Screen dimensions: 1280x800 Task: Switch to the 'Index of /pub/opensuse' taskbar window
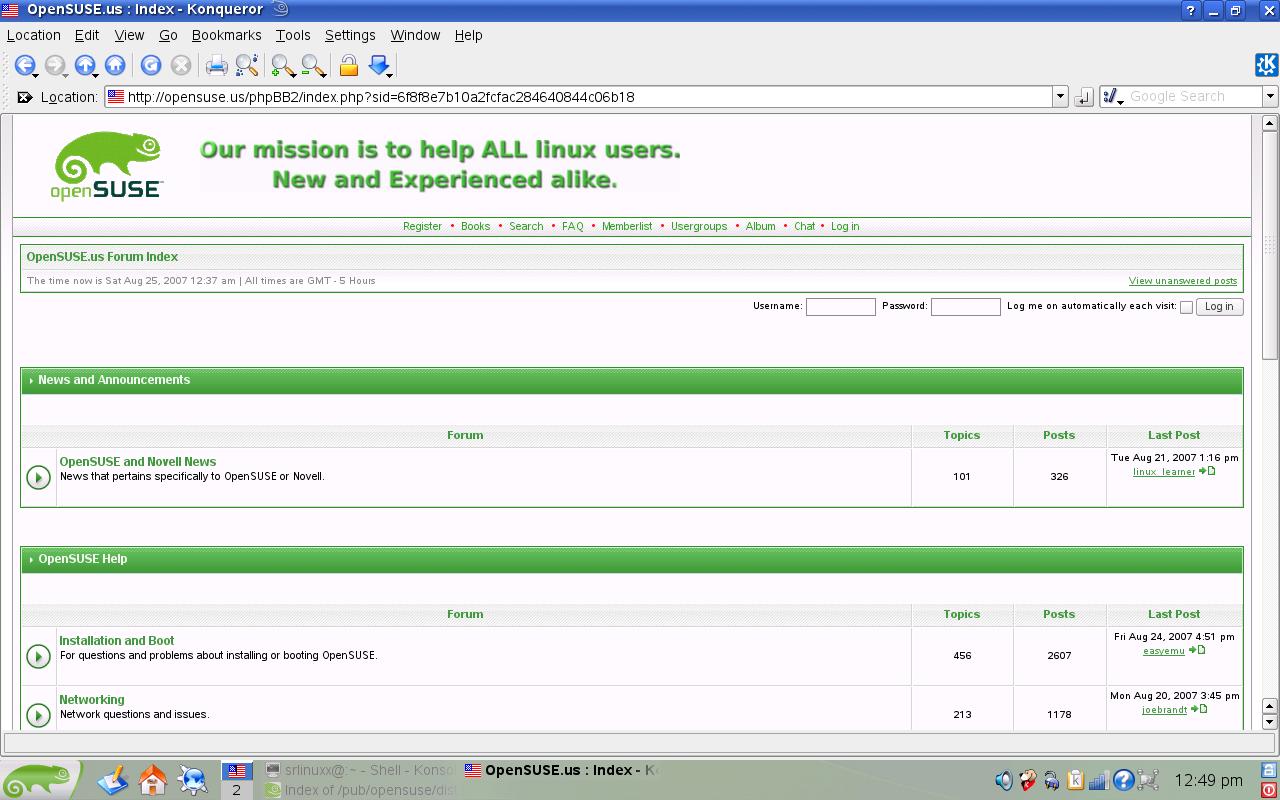(361, 790)
